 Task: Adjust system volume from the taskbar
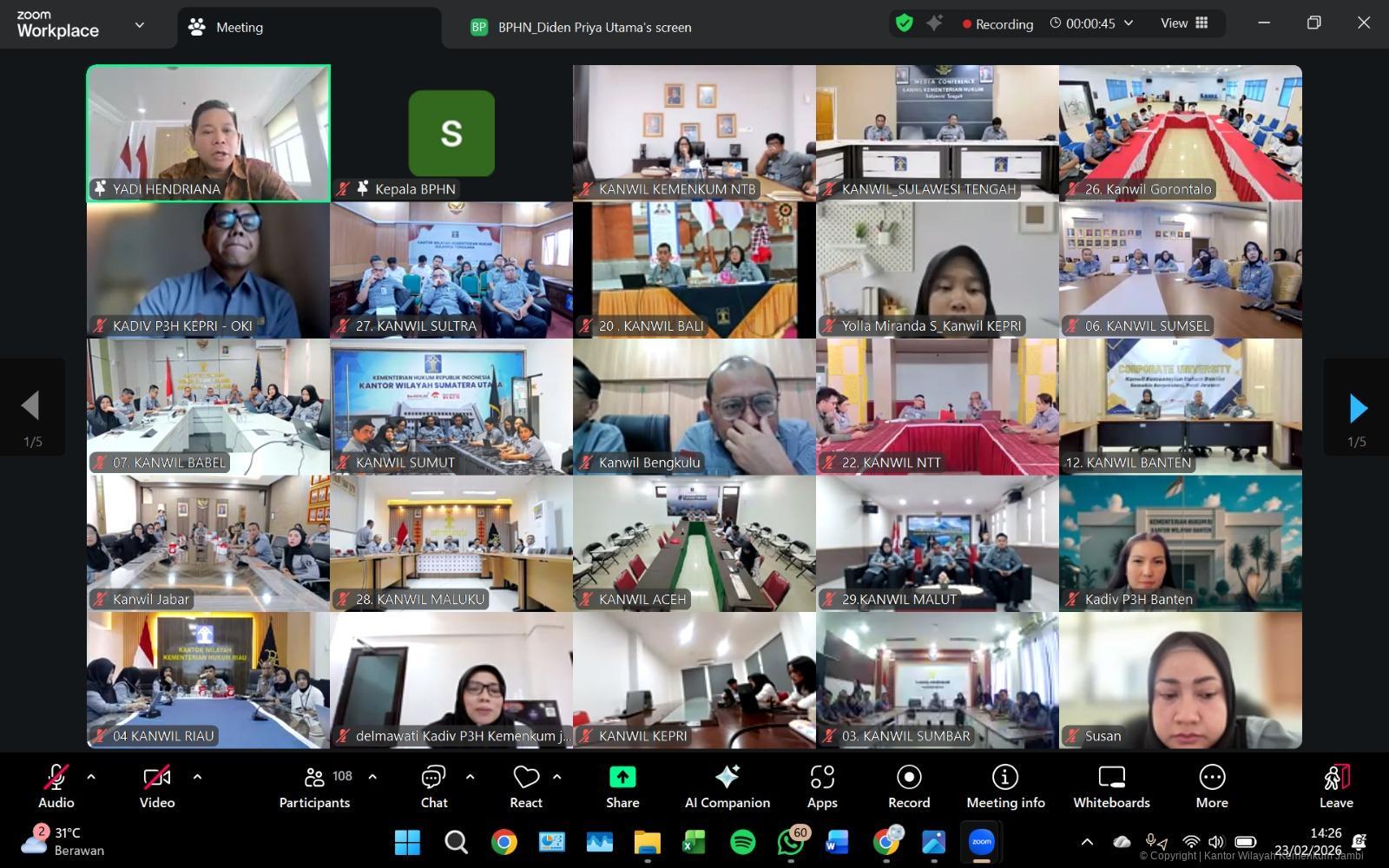1216,841
